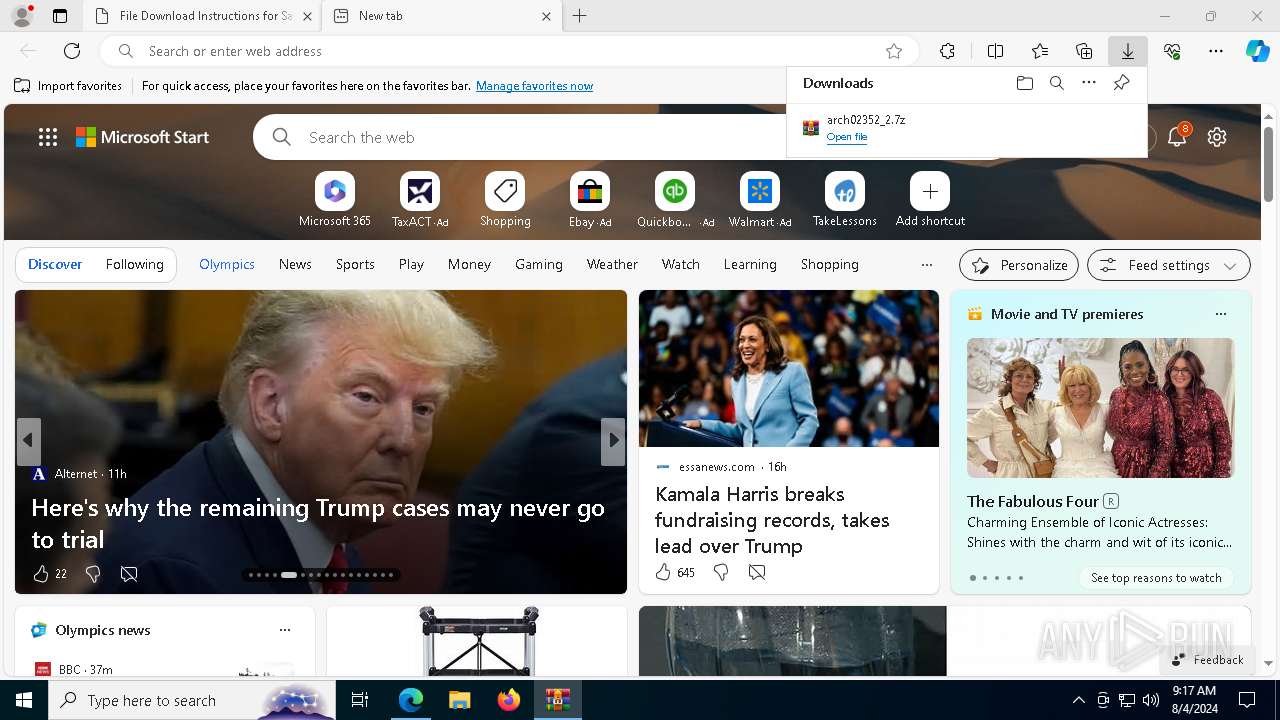Open page settings gear icon
This screenshot has height=720, width=1280.
[1217, 137]
